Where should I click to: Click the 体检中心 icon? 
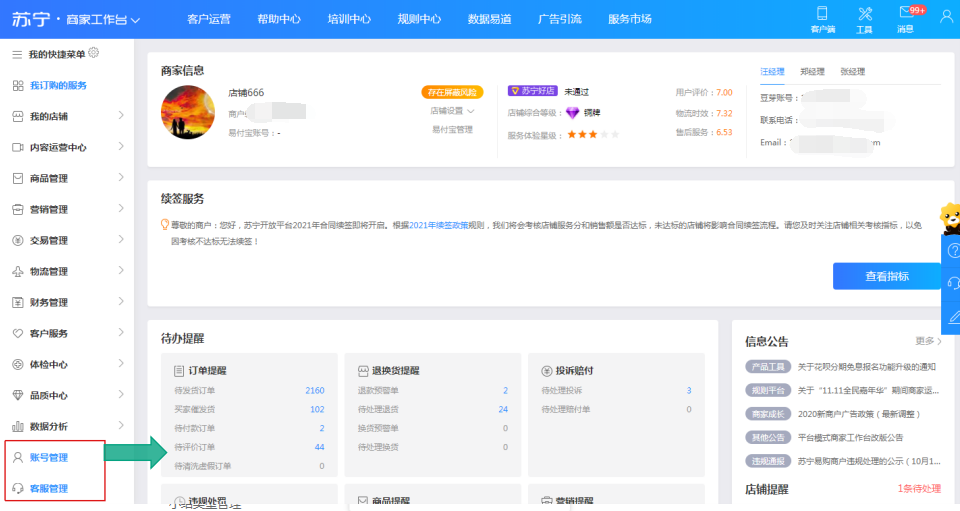18,365
